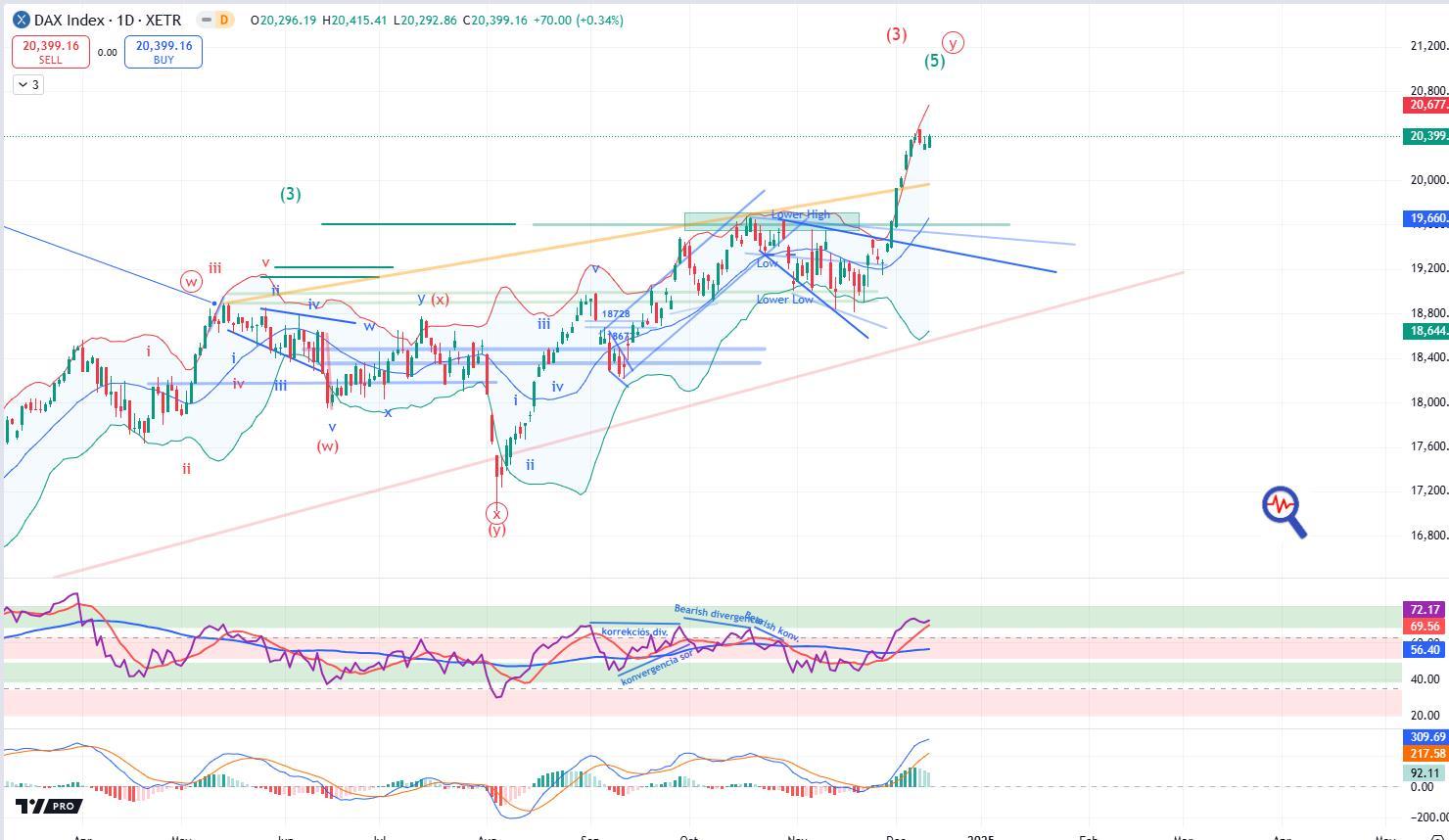
Task: Click the green Lower High rectangle zone
Action: tap(771, 221)
